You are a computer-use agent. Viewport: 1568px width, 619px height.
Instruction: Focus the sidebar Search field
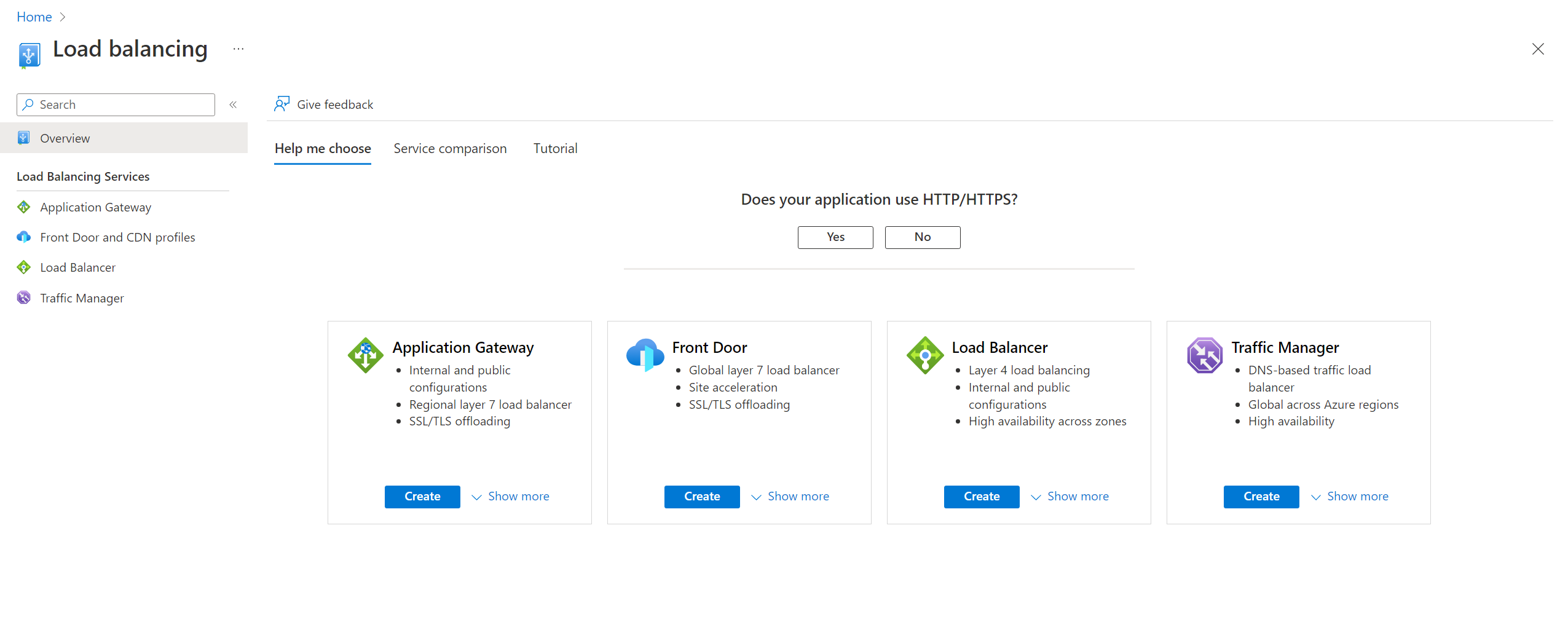click(x=116, y=104)
